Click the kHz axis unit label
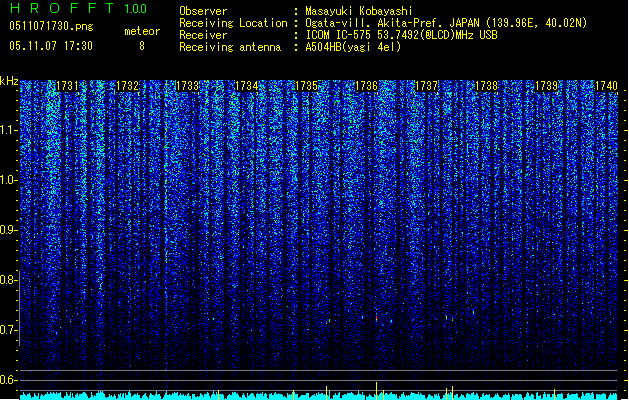The image size is (629, 400). click(9, 81)
